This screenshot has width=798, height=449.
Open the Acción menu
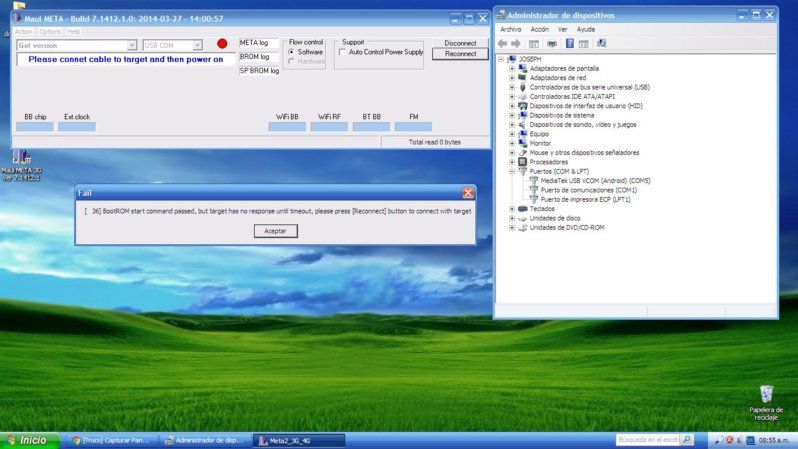click(539, 30)
